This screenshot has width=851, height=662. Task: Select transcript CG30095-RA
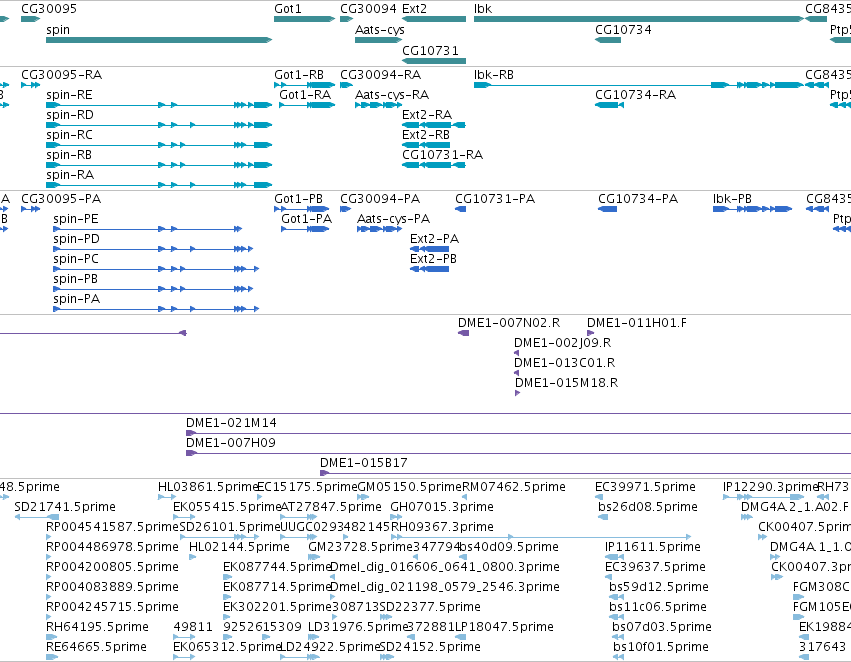pyautogui.click(x=30, y=85)
